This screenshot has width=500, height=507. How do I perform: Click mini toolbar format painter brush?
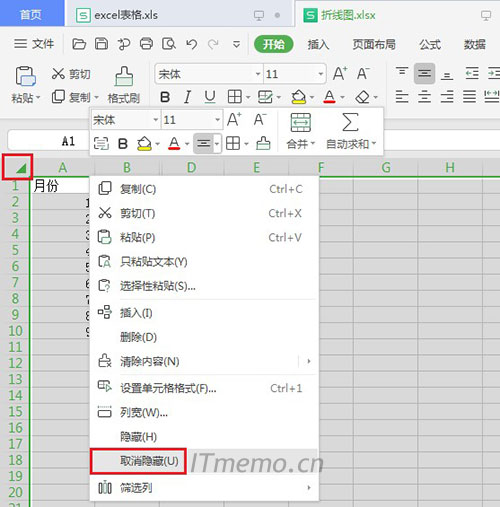[263, 144]
